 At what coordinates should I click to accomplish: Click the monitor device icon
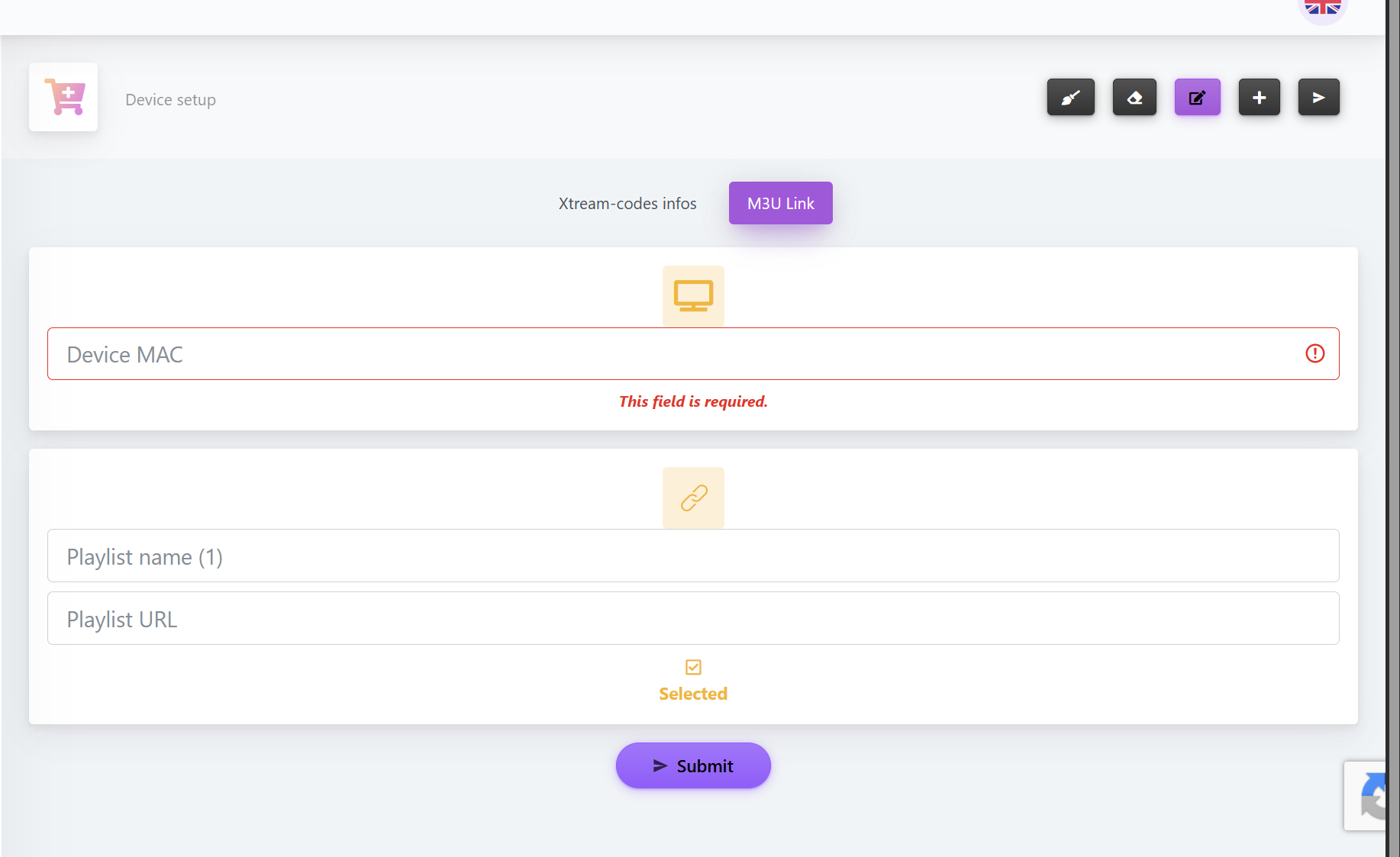(693, 296)
